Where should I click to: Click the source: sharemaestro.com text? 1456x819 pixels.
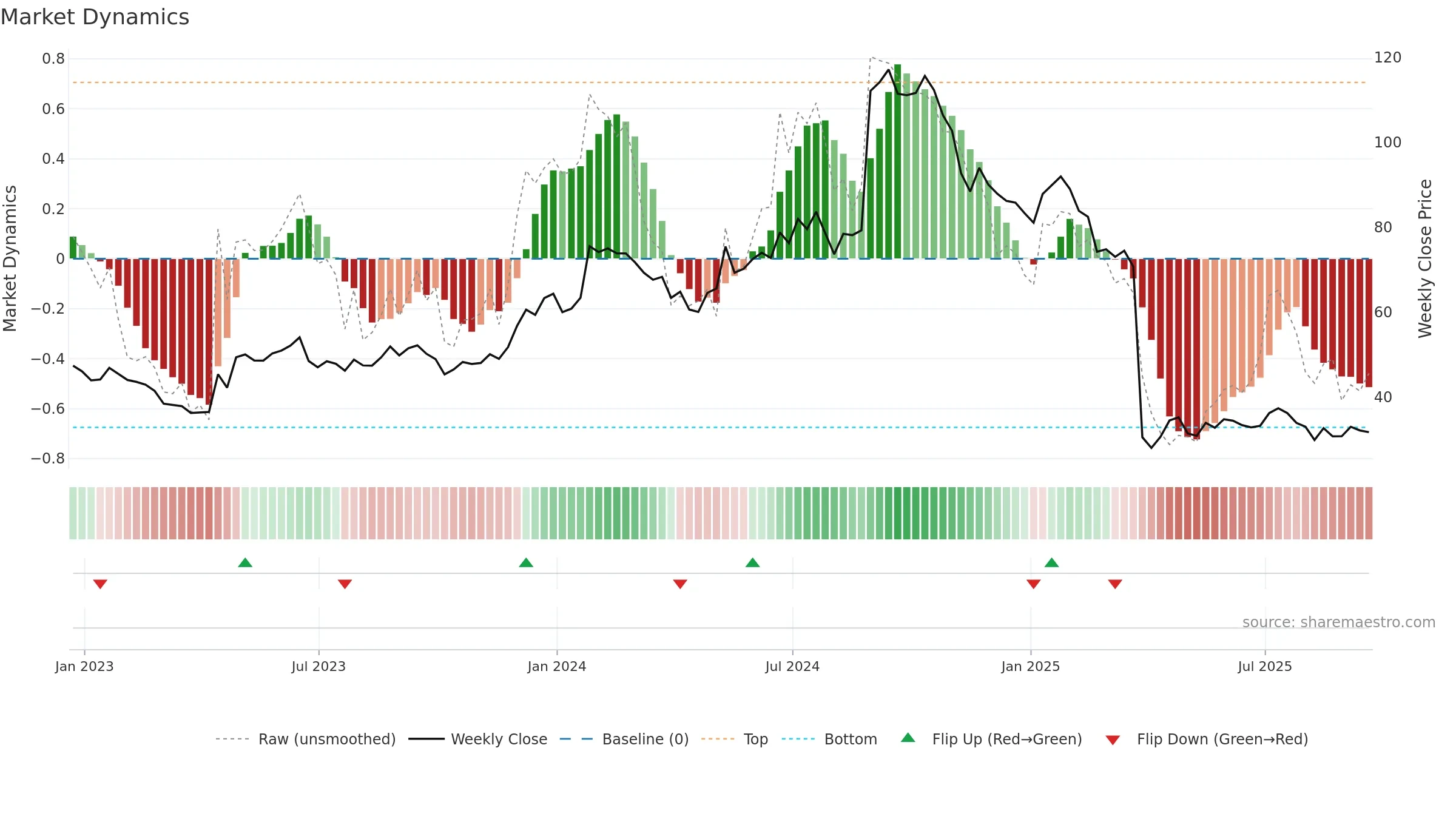point(1339,622)
